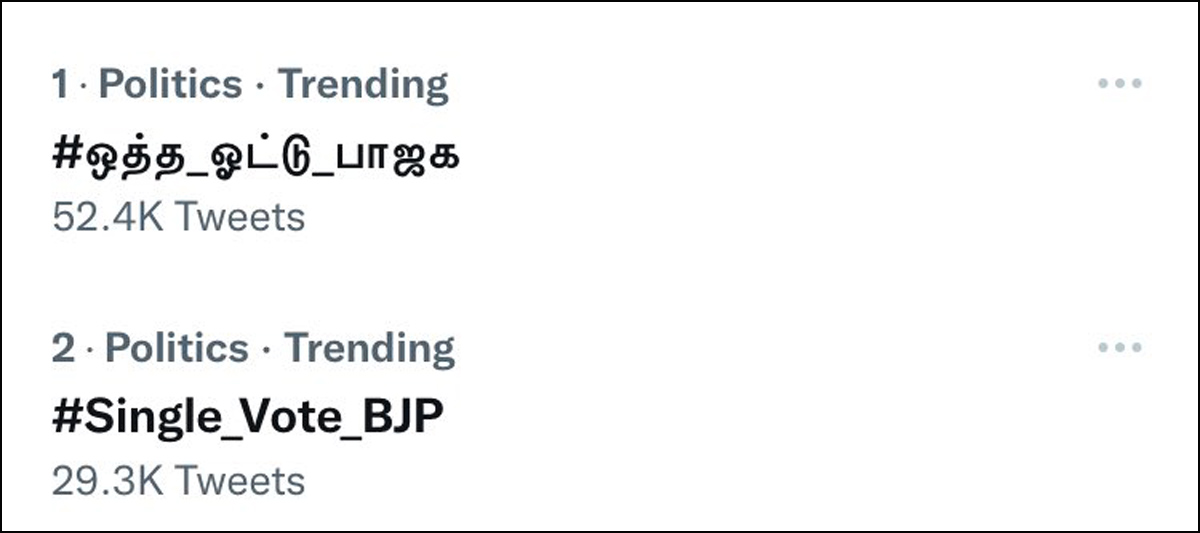
Task: Open more options for #Single_Vote_BJP trend
Action: pos(1119,348)
